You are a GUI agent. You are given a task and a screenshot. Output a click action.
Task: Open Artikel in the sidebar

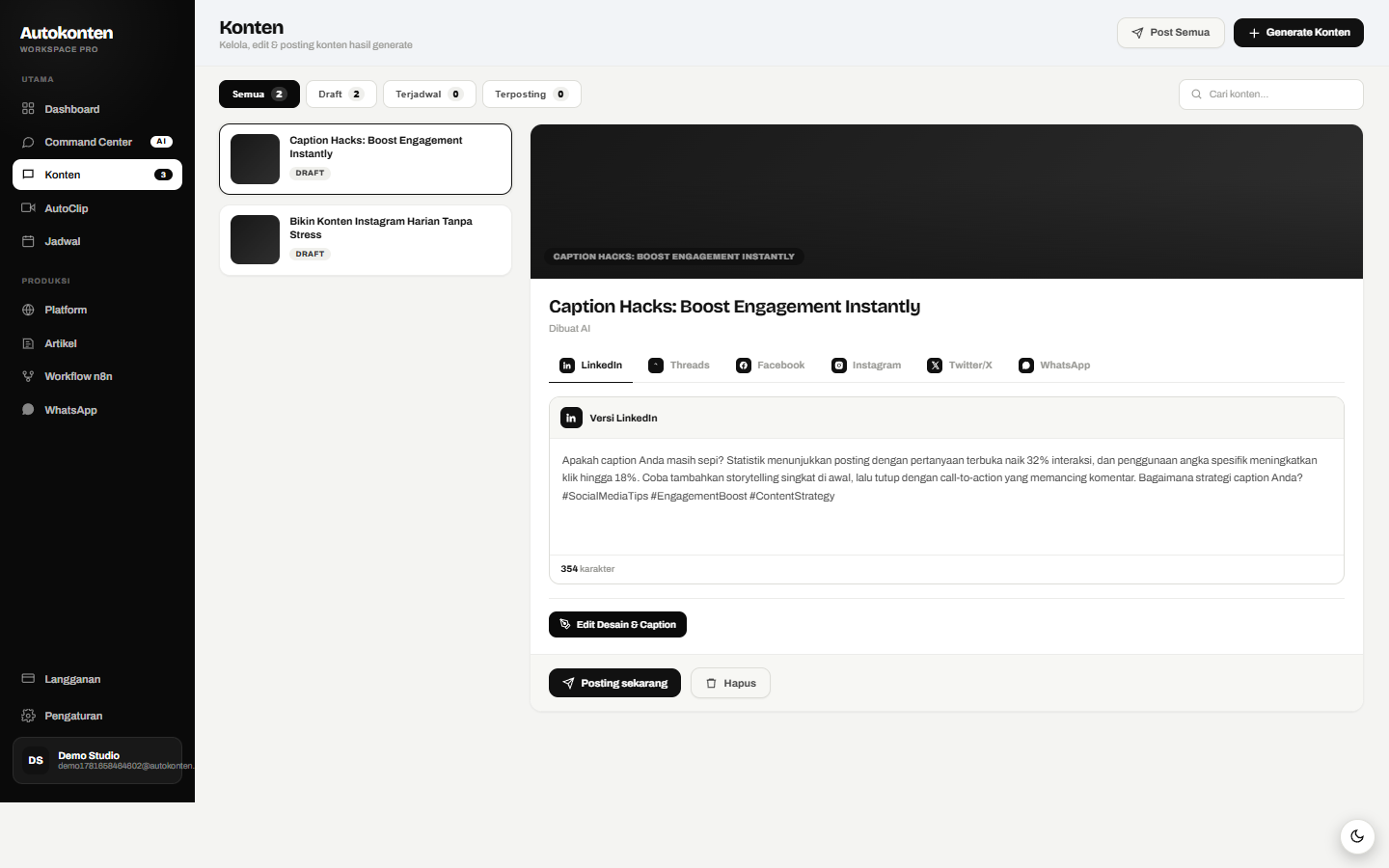pos(96,343)
